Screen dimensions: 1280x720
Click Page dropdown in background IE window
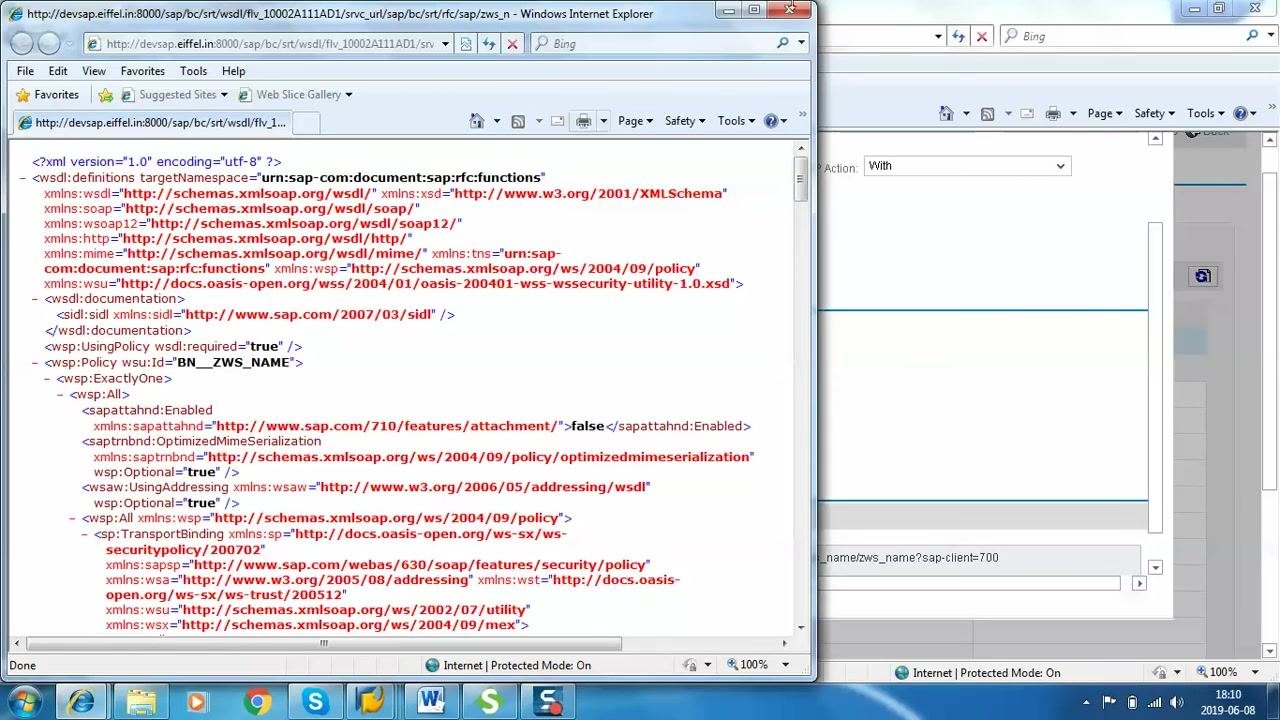click(1105, 113)
